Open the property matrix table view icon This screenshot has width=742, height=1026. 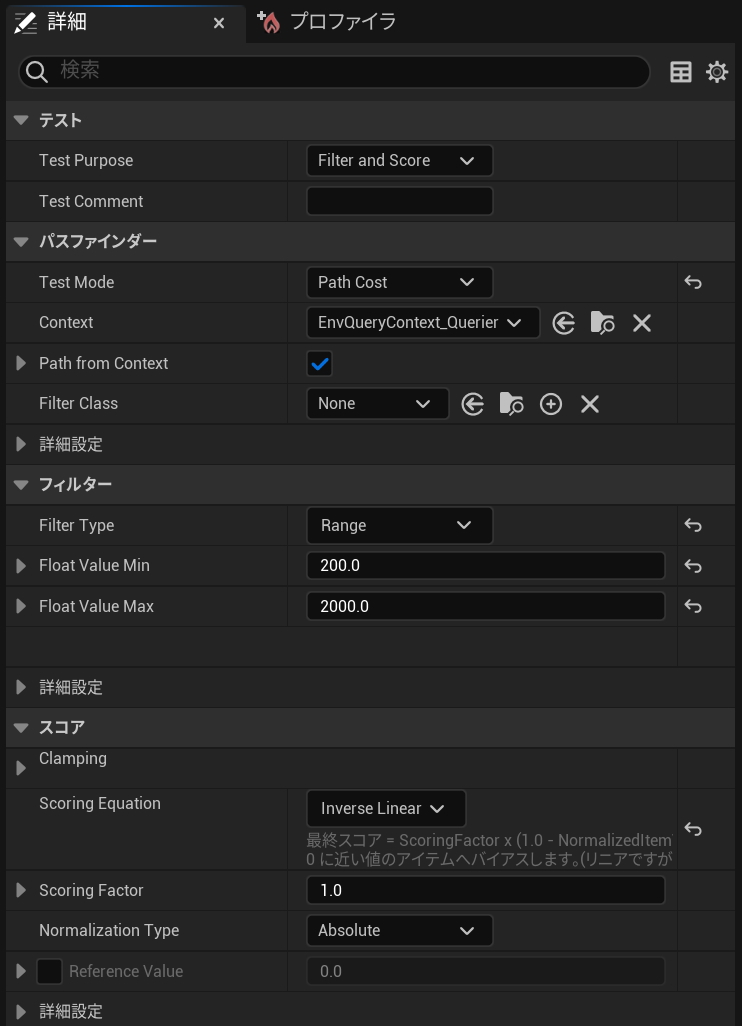tap(681, 72)
